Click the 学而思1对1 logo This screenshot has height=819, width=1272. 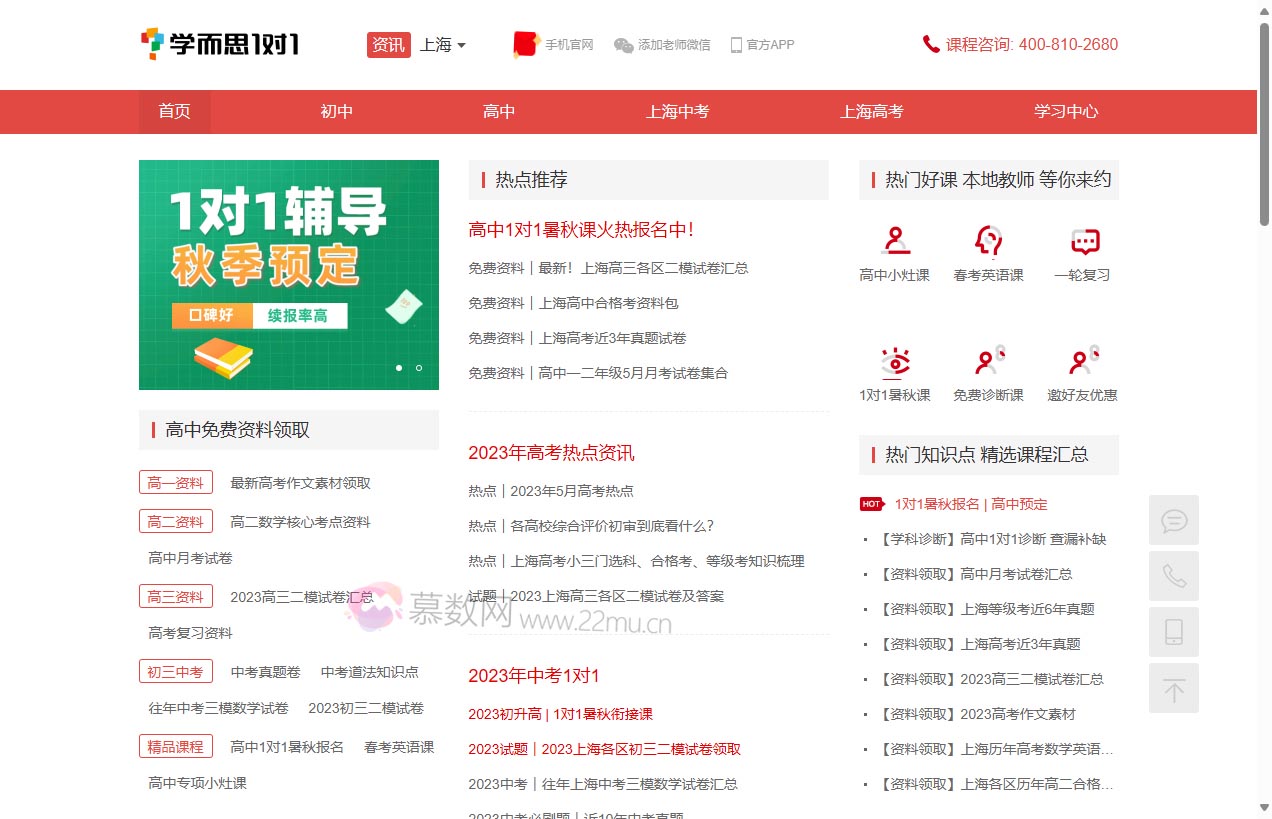[x=219, y=44]
